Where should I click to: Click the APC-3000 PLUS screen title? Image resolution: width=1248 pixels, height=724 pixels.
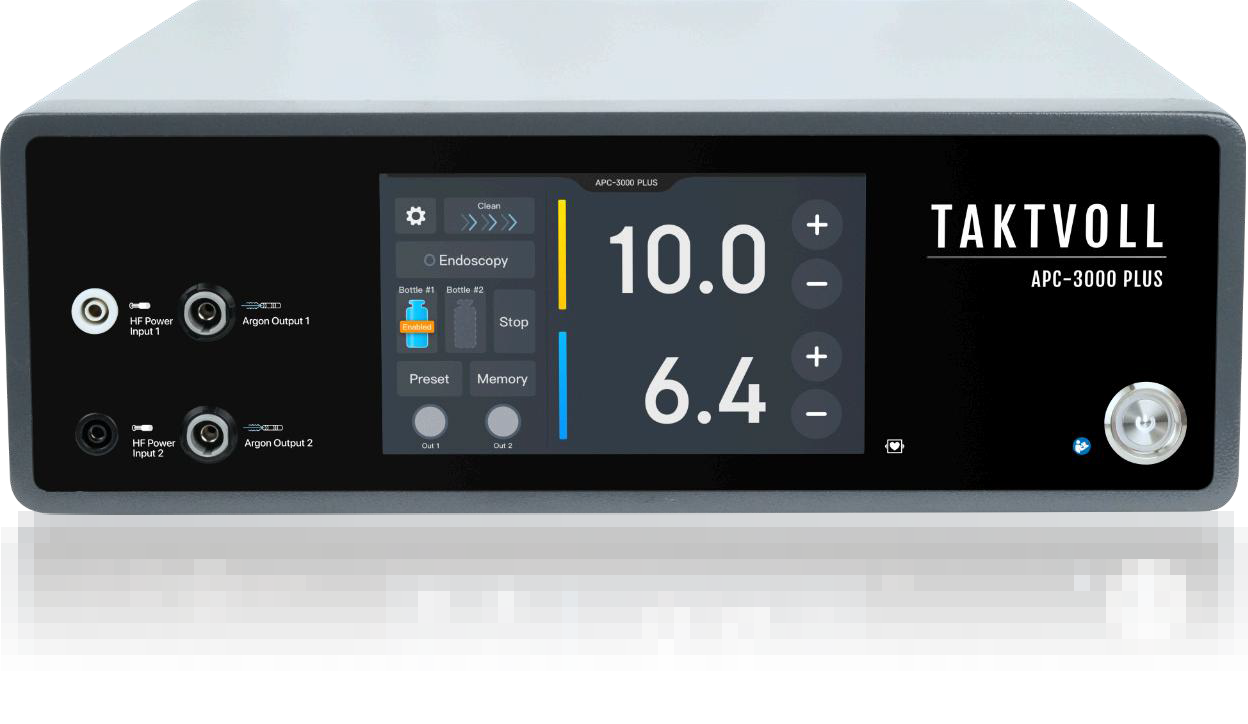pos(626,183)
